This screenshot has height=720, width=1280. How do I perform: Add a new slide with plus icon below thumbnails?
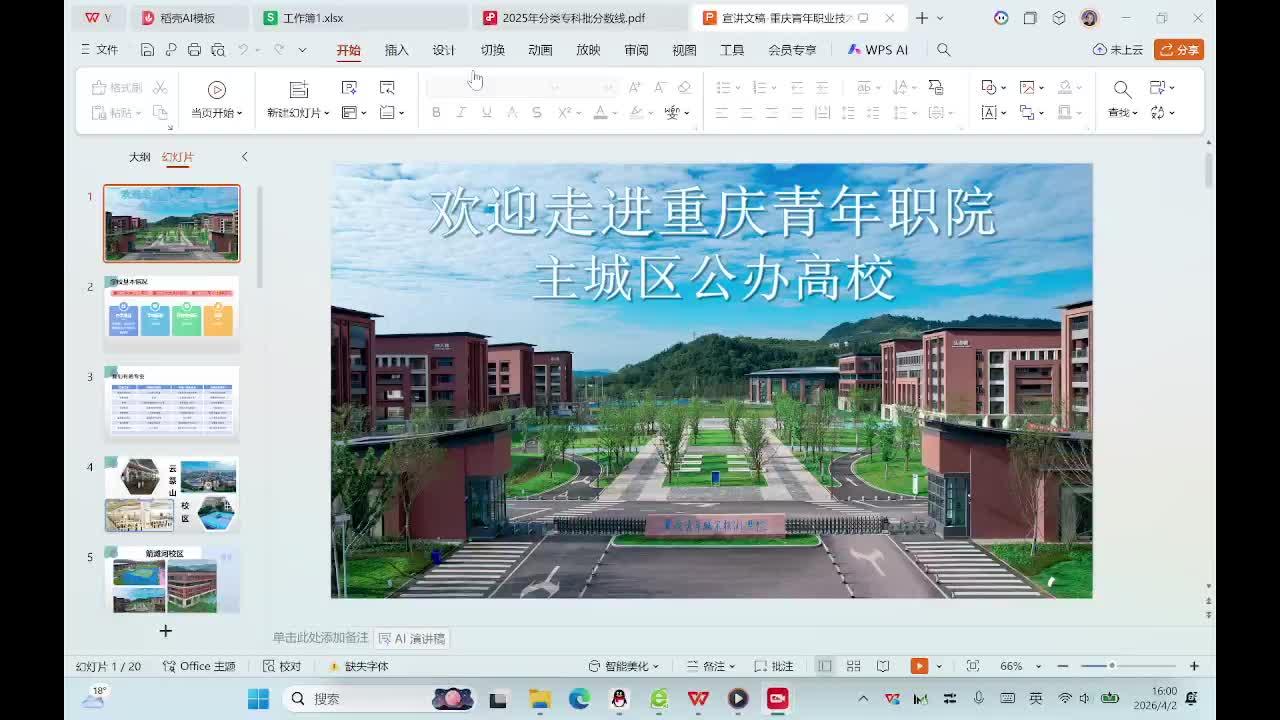point(166,631)
